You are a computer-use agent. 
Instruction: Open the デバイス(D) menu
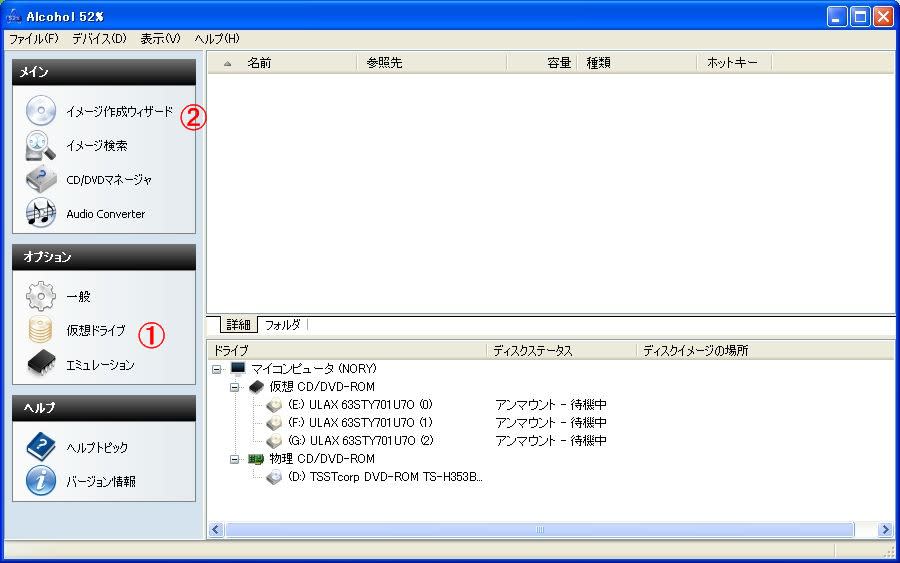tap(99, 39)
